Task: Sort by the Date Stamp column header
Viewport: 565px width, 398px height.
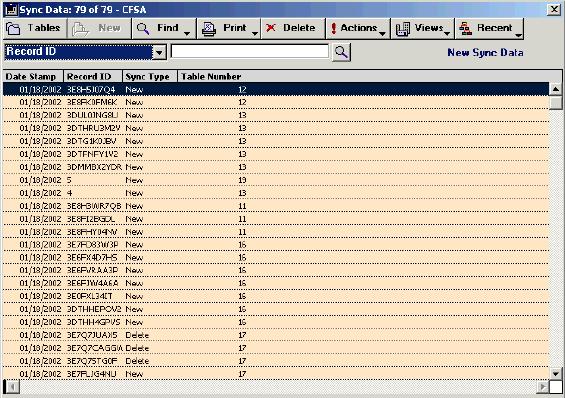Action: point(34,76)
